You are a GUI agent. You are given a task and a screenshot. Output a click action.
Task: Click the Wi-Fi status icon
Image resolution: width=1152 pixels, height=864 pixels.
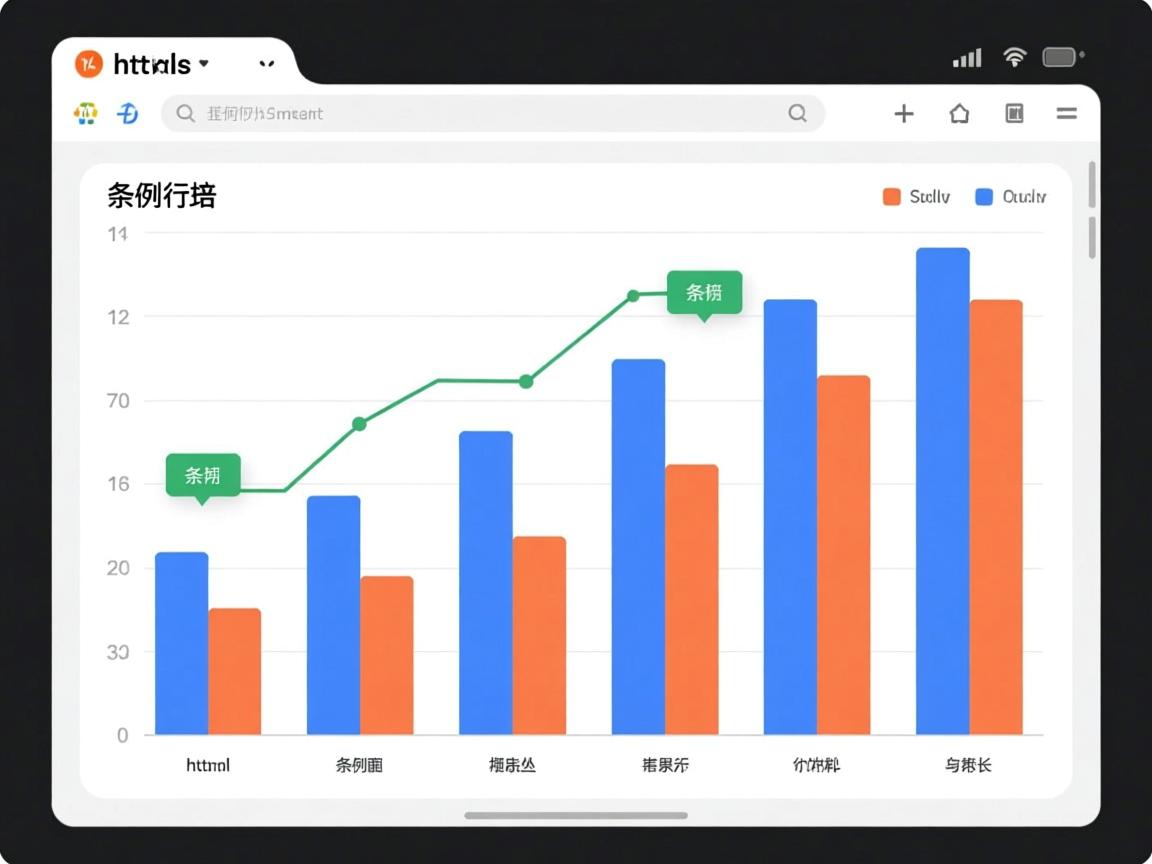tap(1014, 57)
